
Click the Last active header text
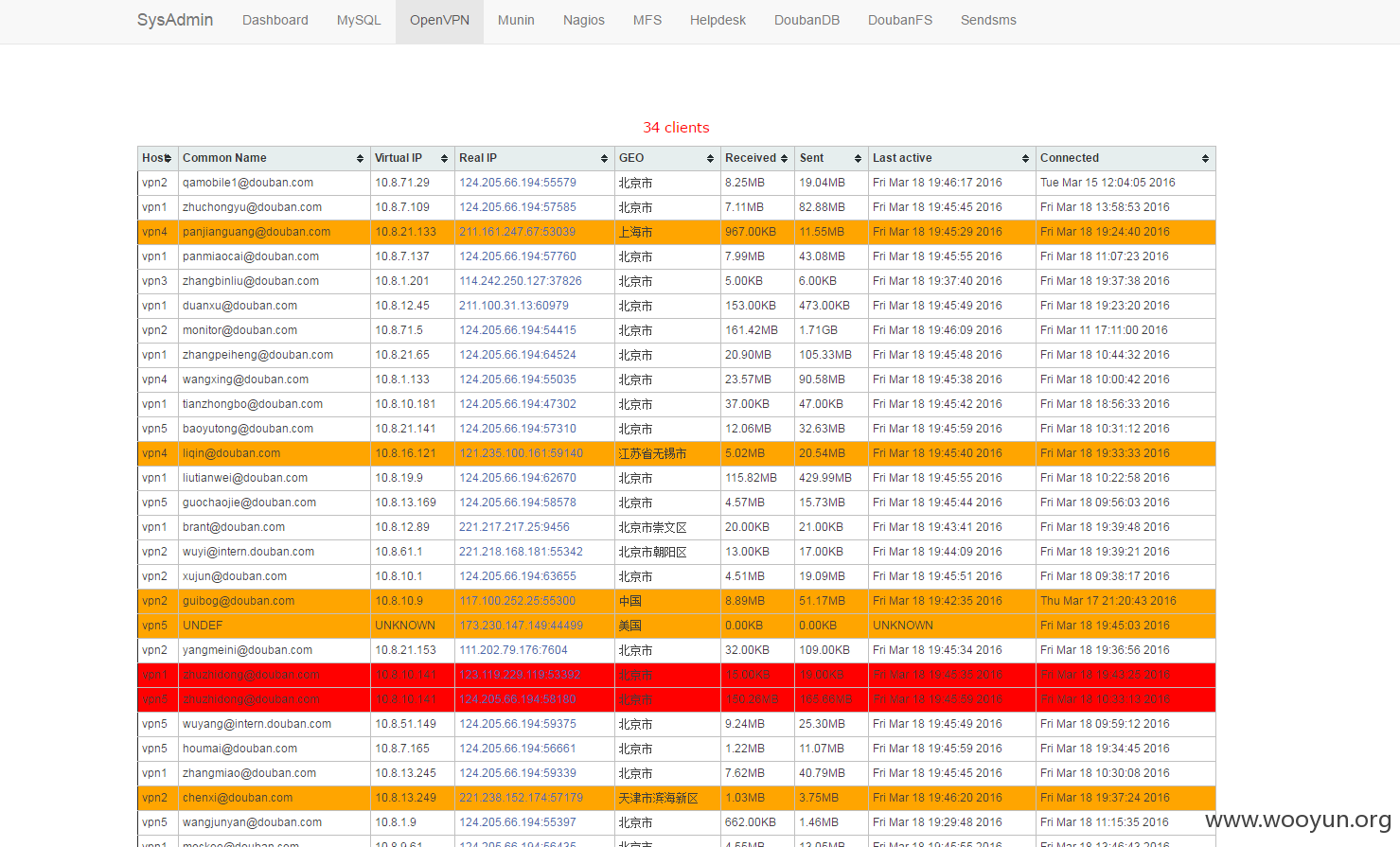click(902, 158)
